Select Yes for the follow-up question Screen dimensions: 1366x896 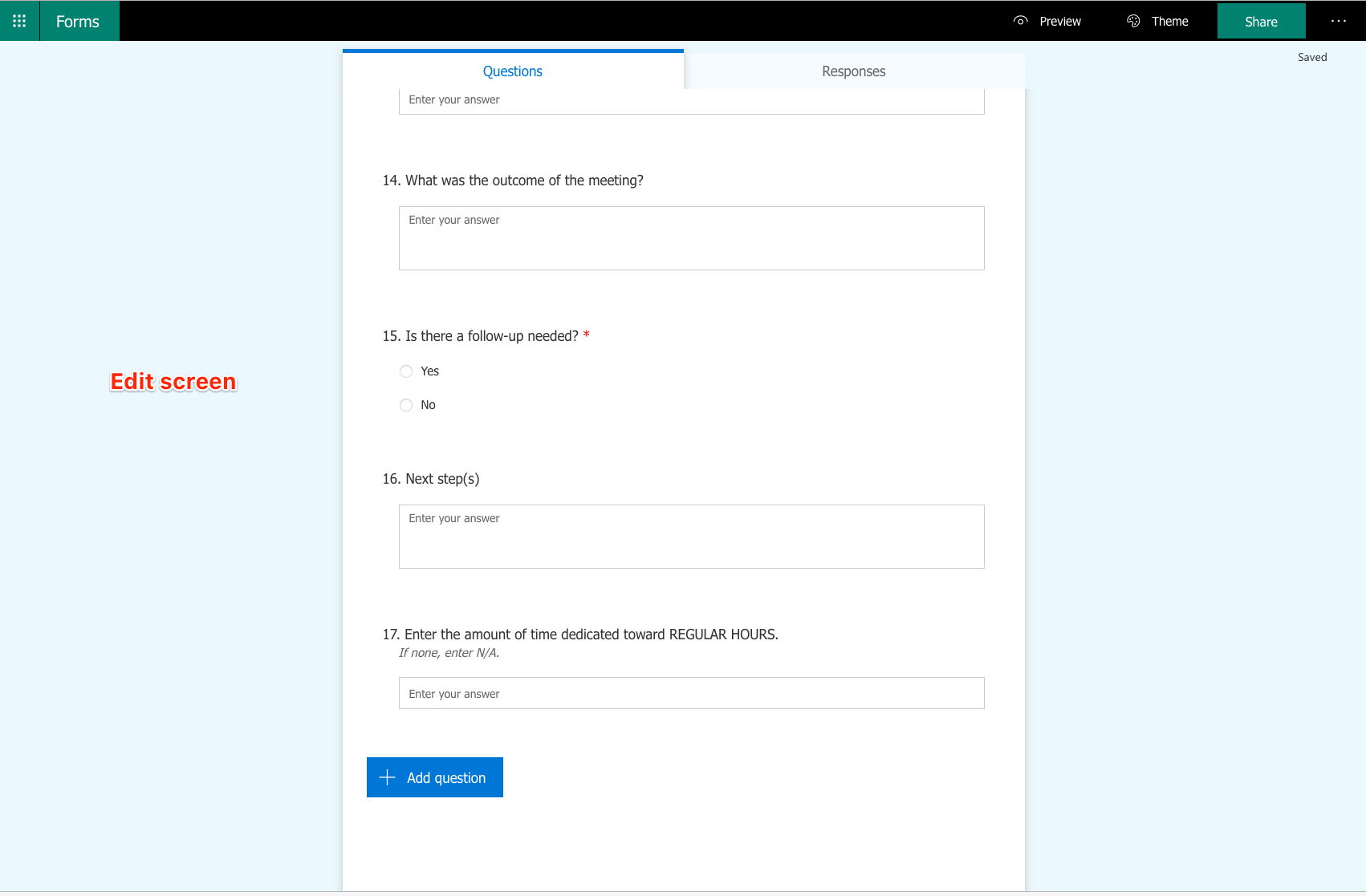click(406, 371)
